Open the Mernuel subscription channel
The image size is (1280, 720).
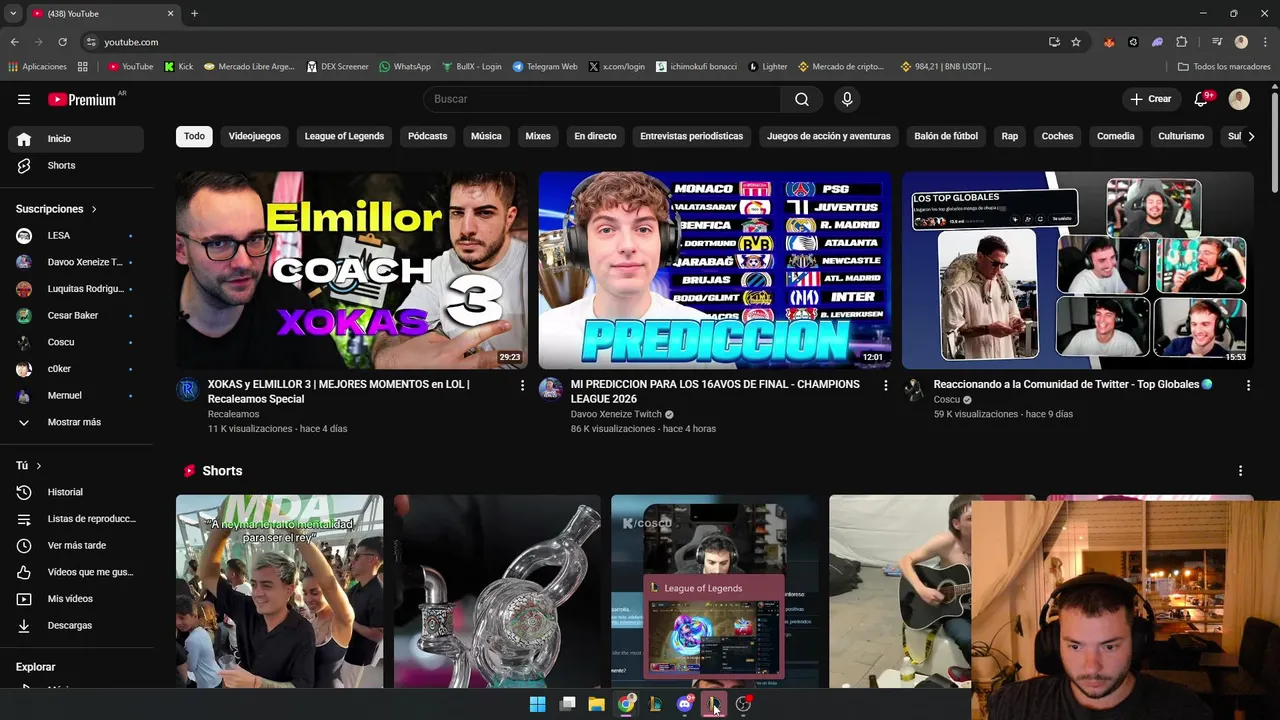(x=76, y=395)
